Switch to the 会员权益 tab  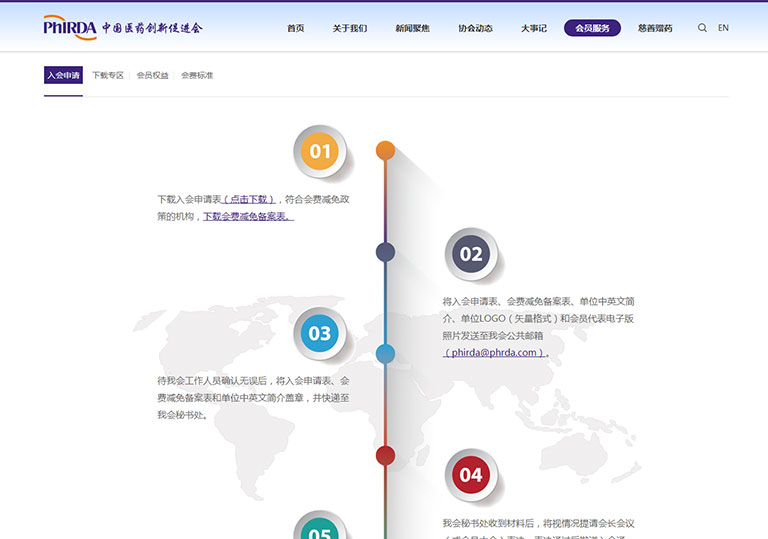pyautogui.click(x=152, y=75)
